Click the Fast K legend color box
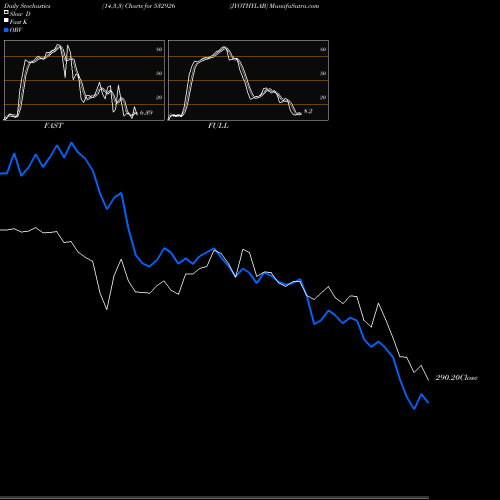Screen dimensions: 500x500 pos(6,20)
